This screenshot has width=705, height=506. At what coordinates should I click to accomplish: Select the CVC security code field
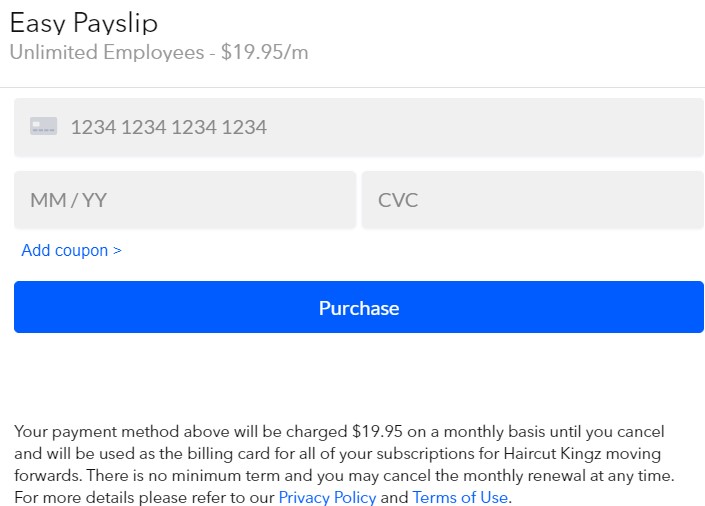(x=533, y=200)
